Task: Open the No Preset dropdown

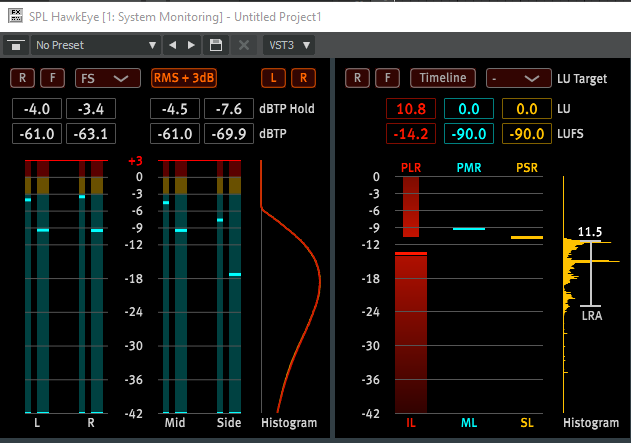Action: (95, 45)
